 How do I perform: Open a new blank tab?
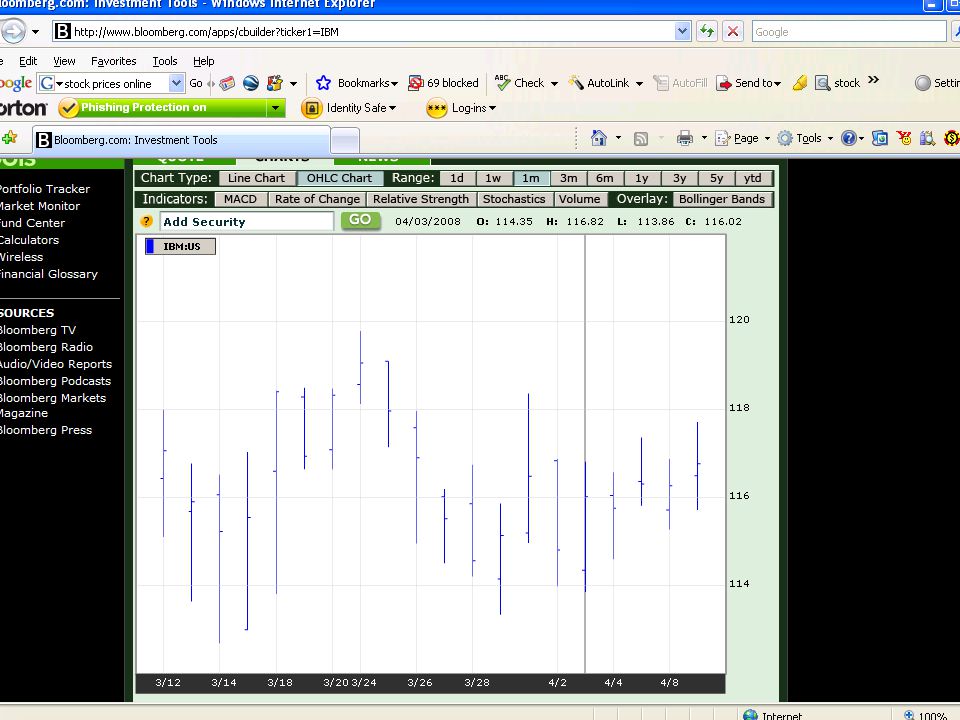tap(345, 140)
